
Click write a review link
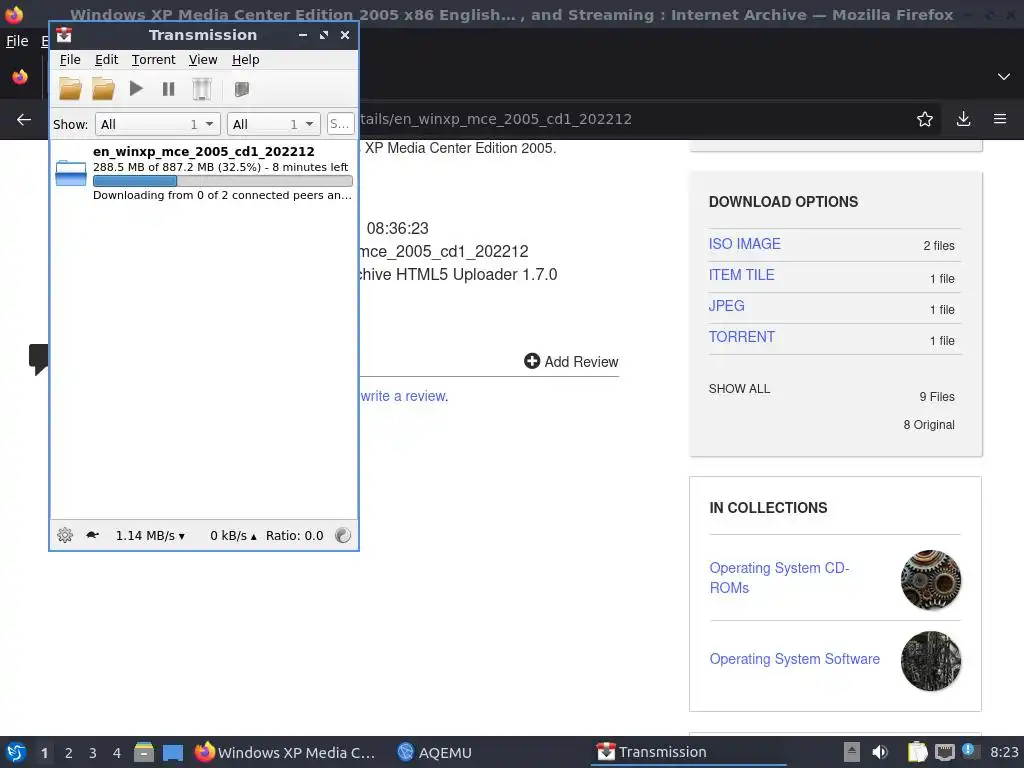tap(404, 396)
